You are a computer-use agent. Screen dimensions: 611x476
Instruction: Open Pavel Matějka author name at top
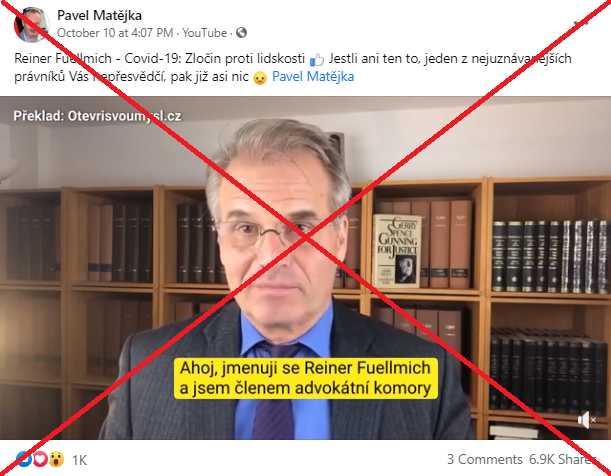click(99, 16)
